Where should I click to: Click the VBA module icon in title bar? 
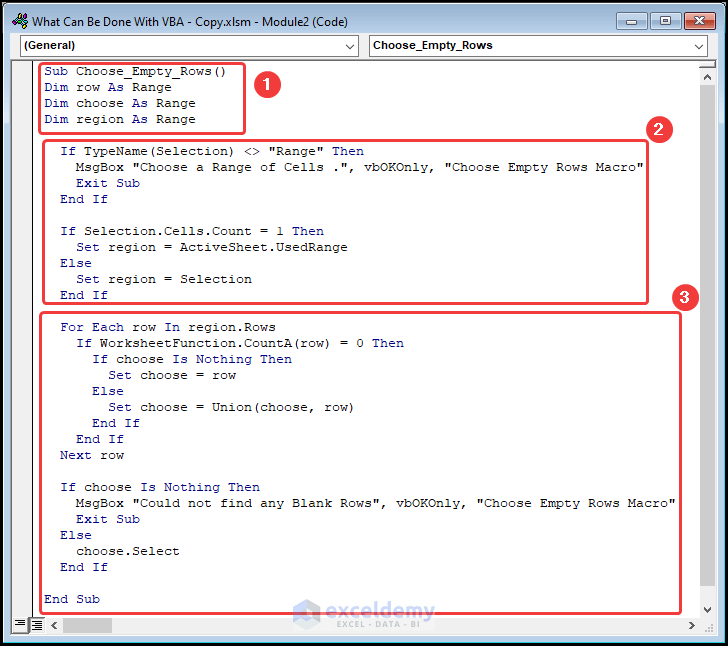coord(20,21)
